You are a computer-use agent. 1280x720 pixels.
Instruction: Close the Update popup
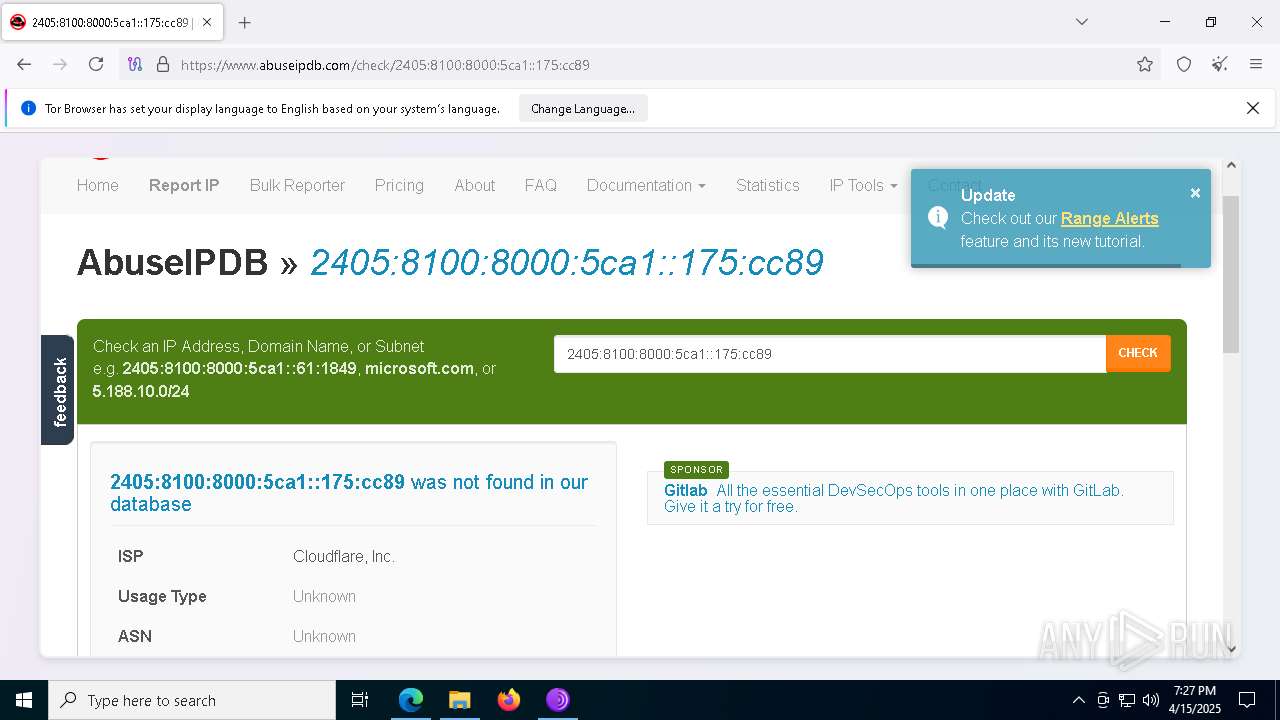1195,193
